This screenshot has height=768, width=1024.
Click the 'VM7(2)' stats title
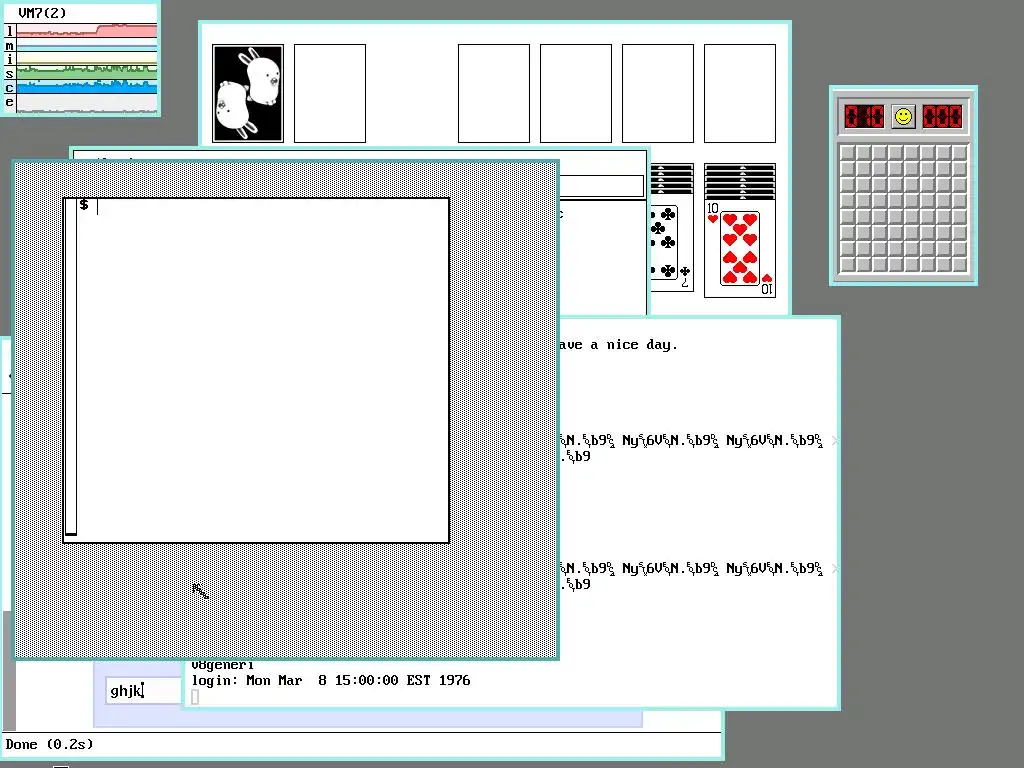click(42, 13)
